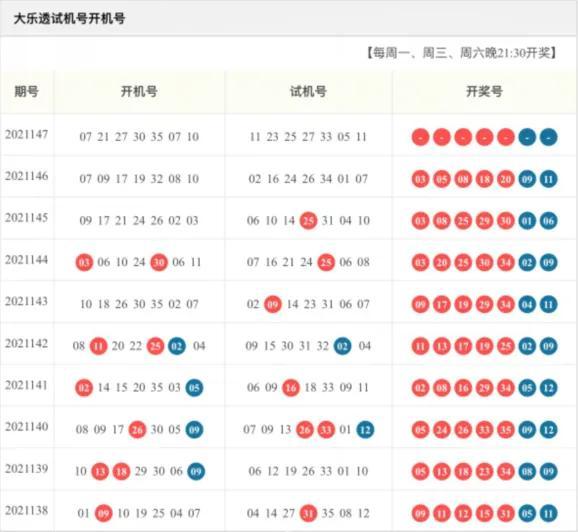The image size is (578, 532).
Task: Select red ball 30 in 2021144 开机号
Action: (x=159, y=262)
